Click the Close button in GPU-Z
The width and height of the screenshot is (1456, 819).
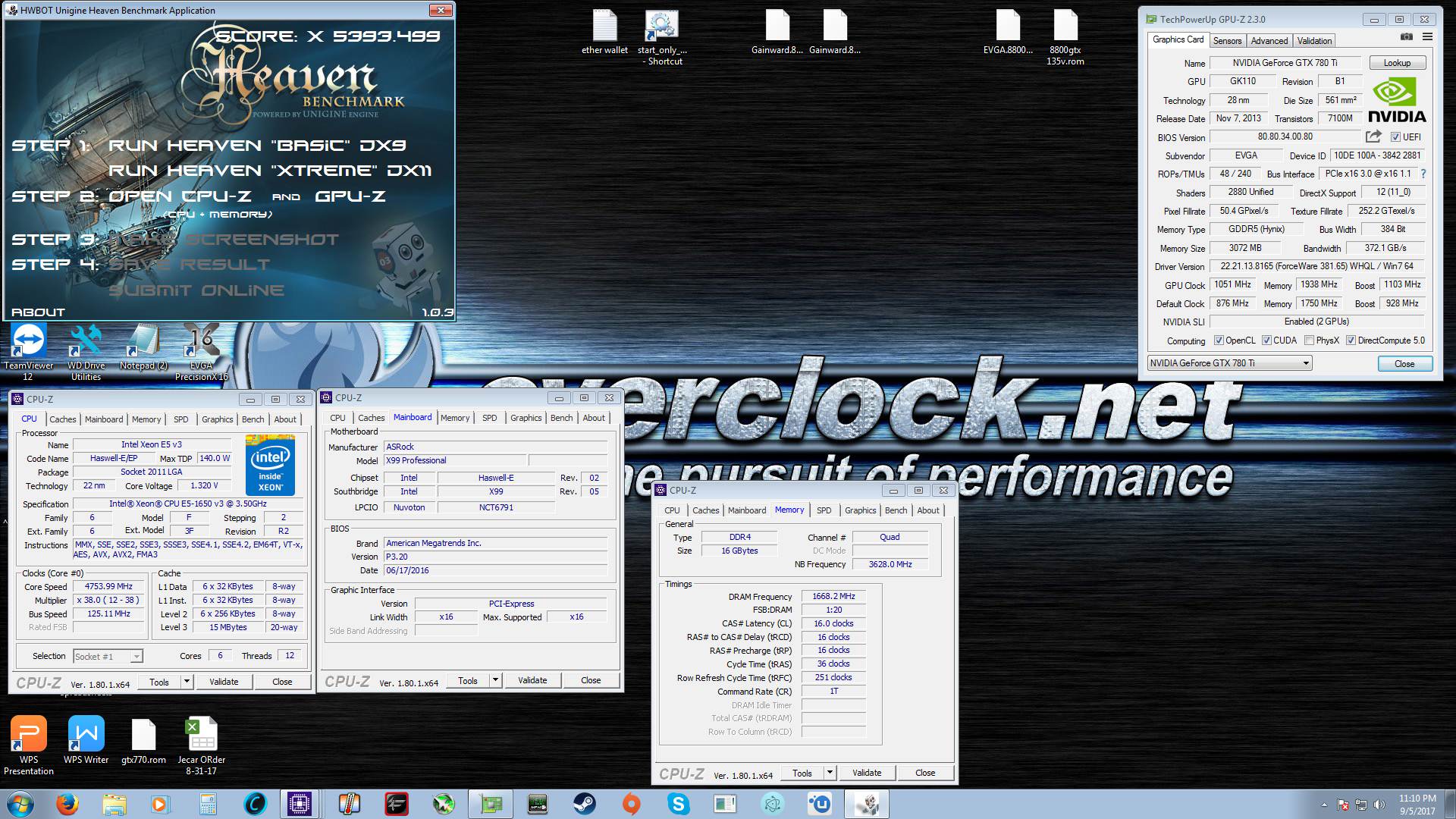point(1404,364)
